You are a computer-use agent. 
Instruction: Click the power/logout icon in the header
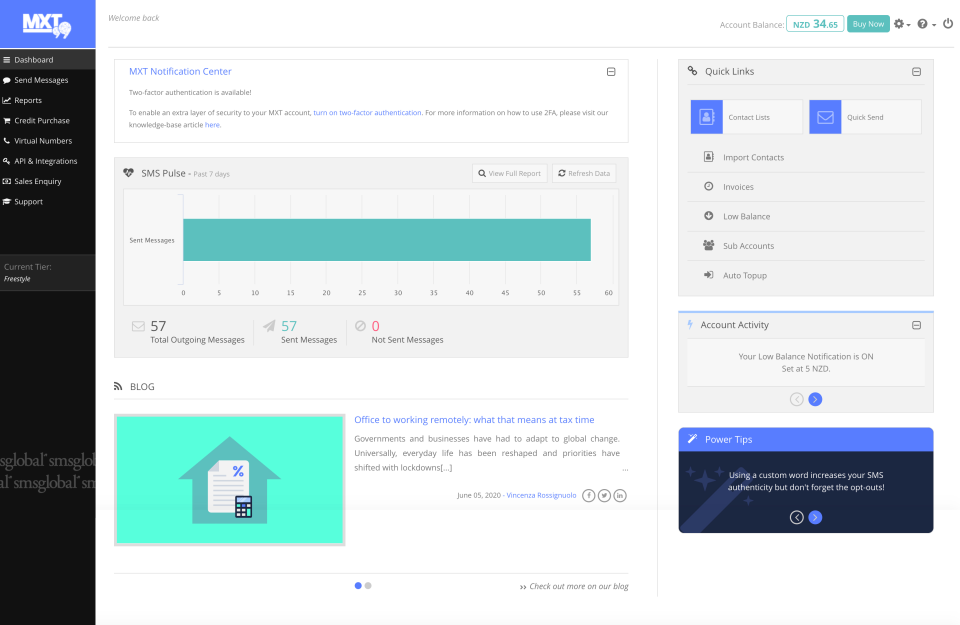click(x=947, y=23)
